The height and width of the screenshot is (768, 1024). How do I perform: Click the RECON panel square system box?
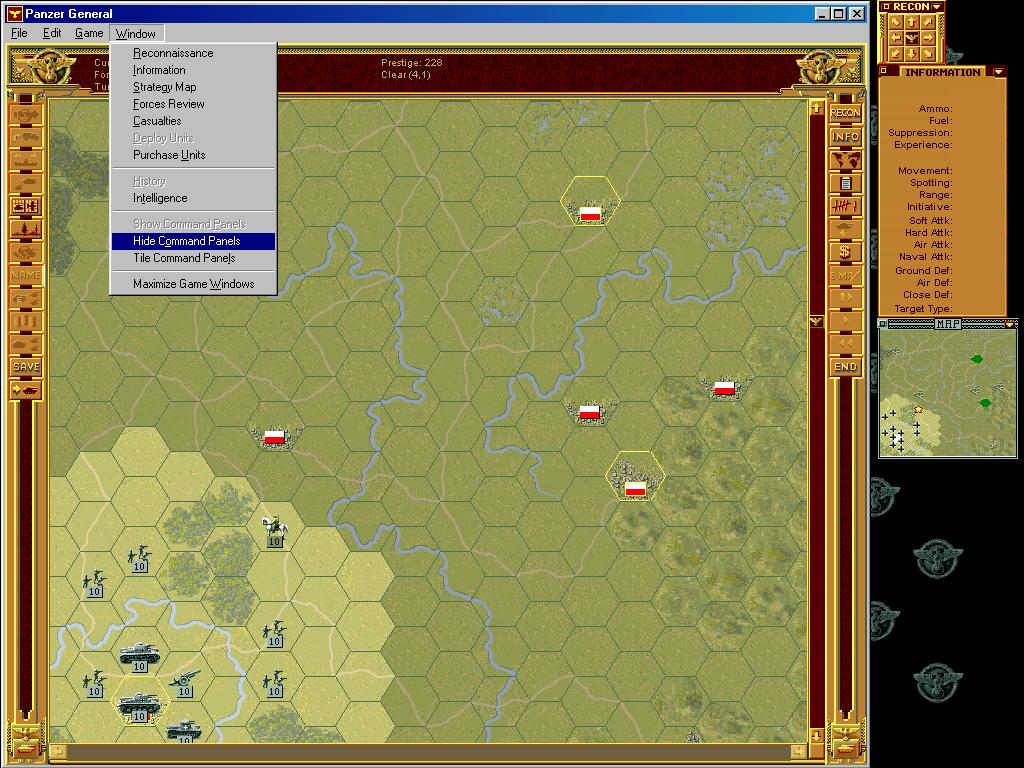(886, 7)
